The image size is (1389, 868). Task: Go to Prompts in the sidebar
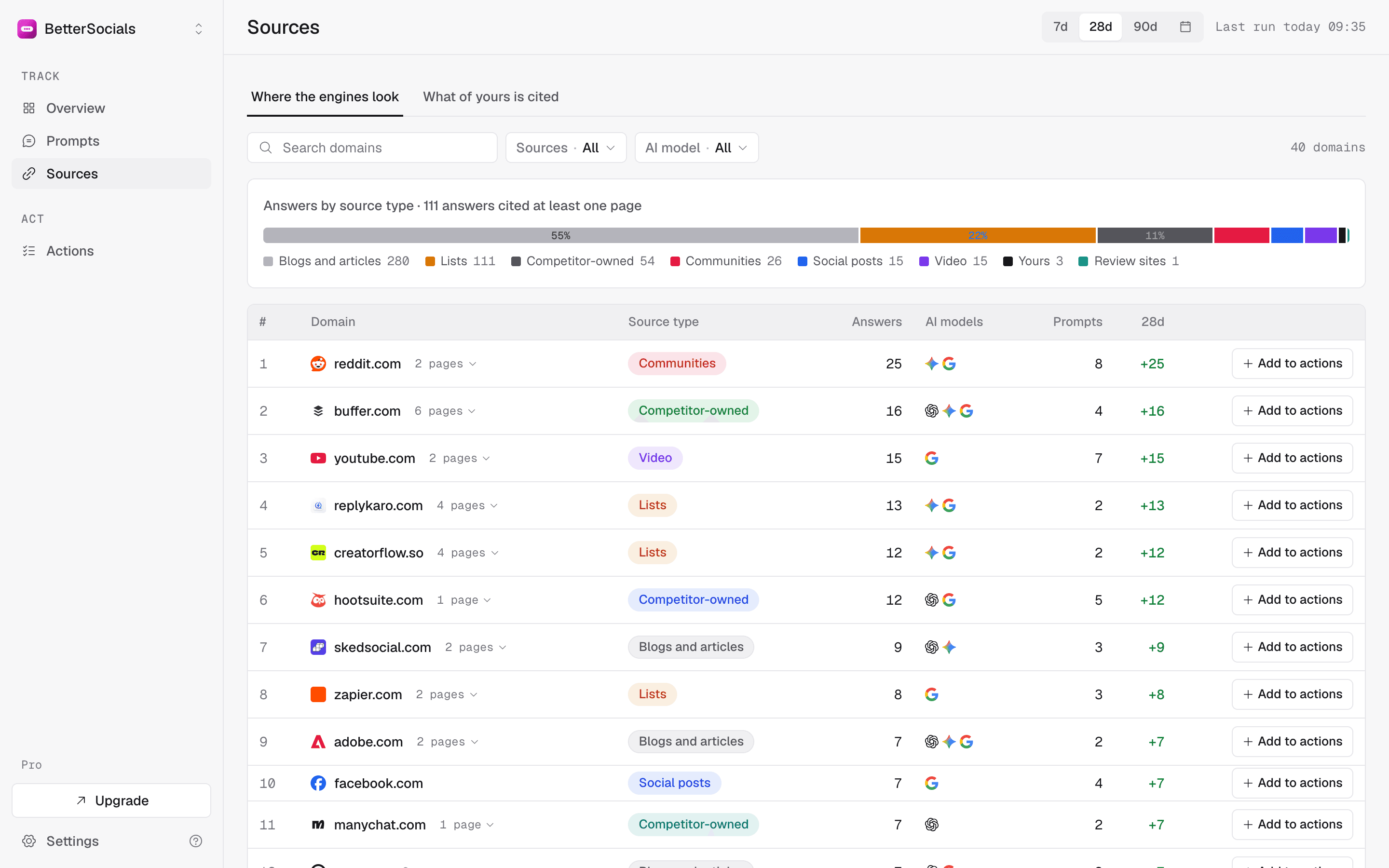coord(111,141)
